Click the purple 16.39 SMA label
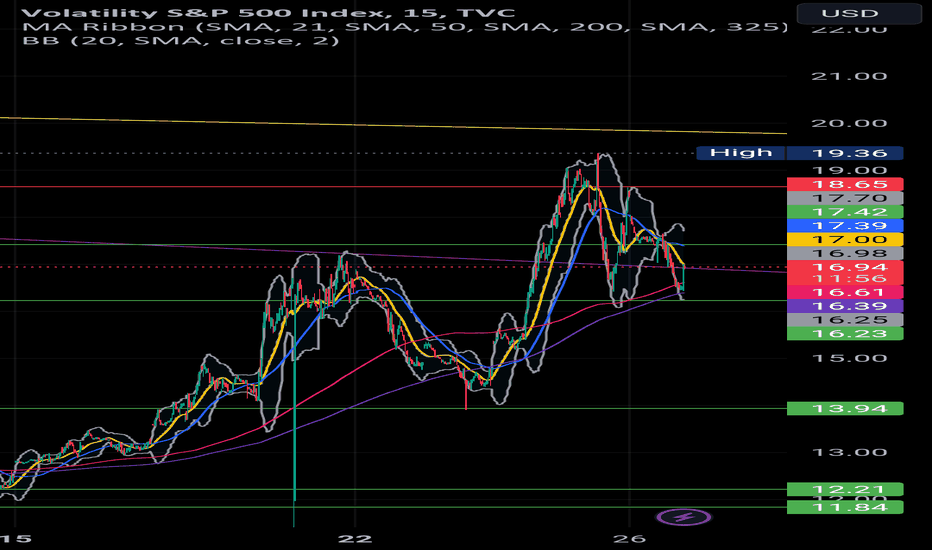The height and width of the screenshot is (550, 932). pos(845,306)
